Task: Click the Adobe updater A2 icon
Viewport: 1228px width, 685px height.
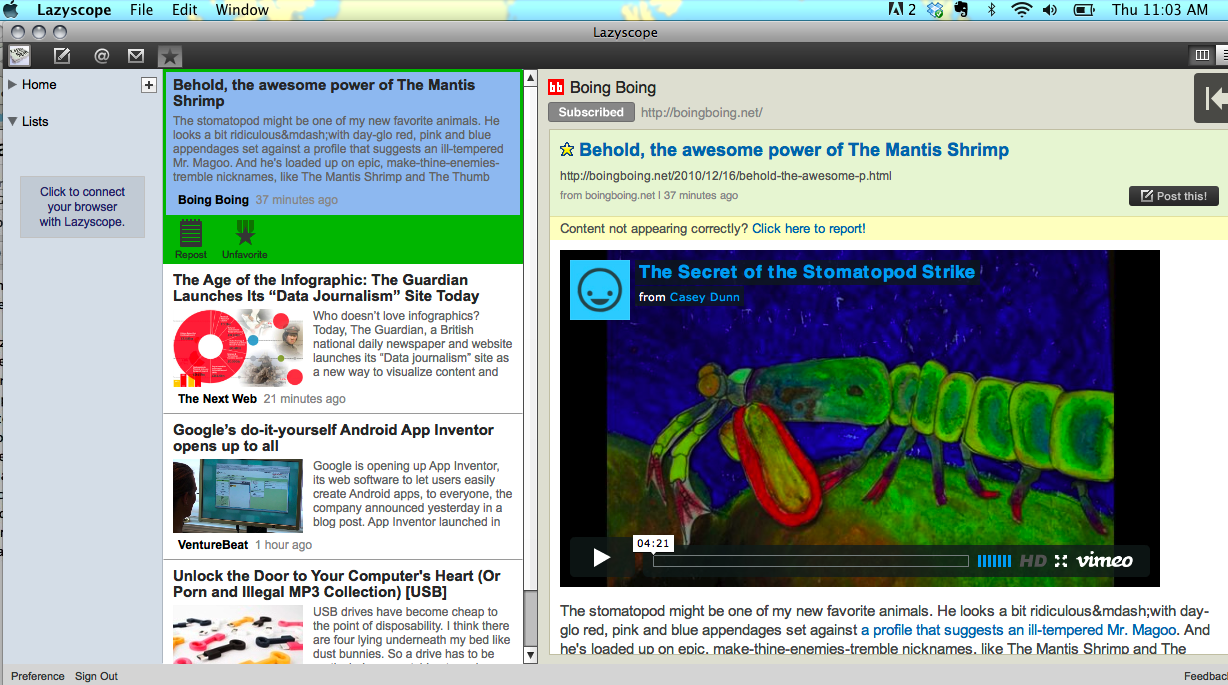Action: (x=902, y=10)
